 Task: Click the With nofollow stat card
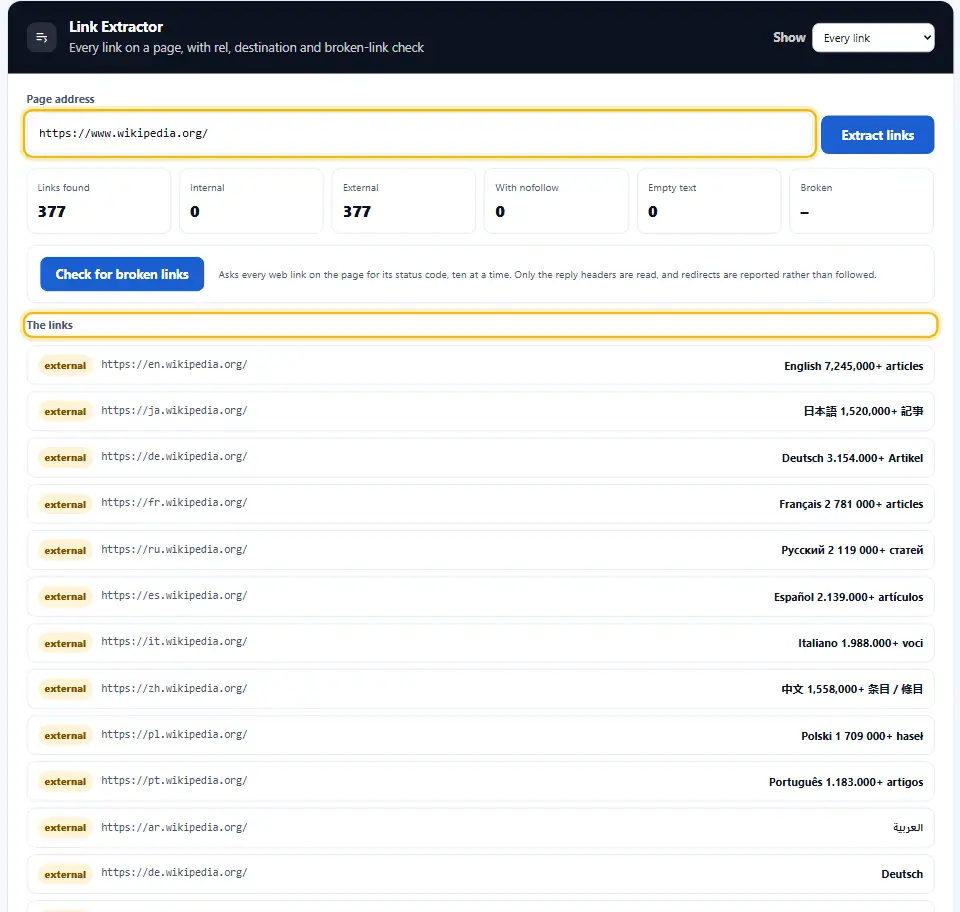(x=556, y=201)
